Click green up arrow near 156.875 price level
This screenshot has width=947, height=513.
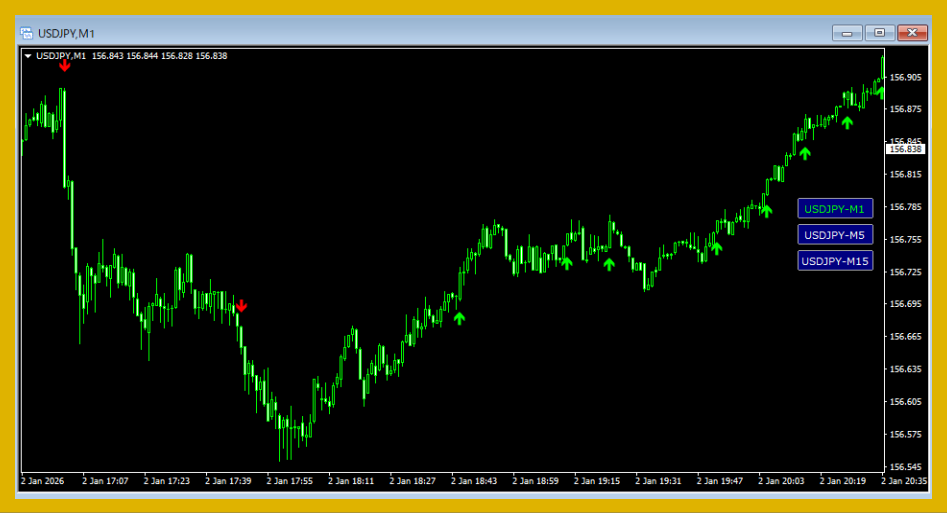tap(847, 122)
